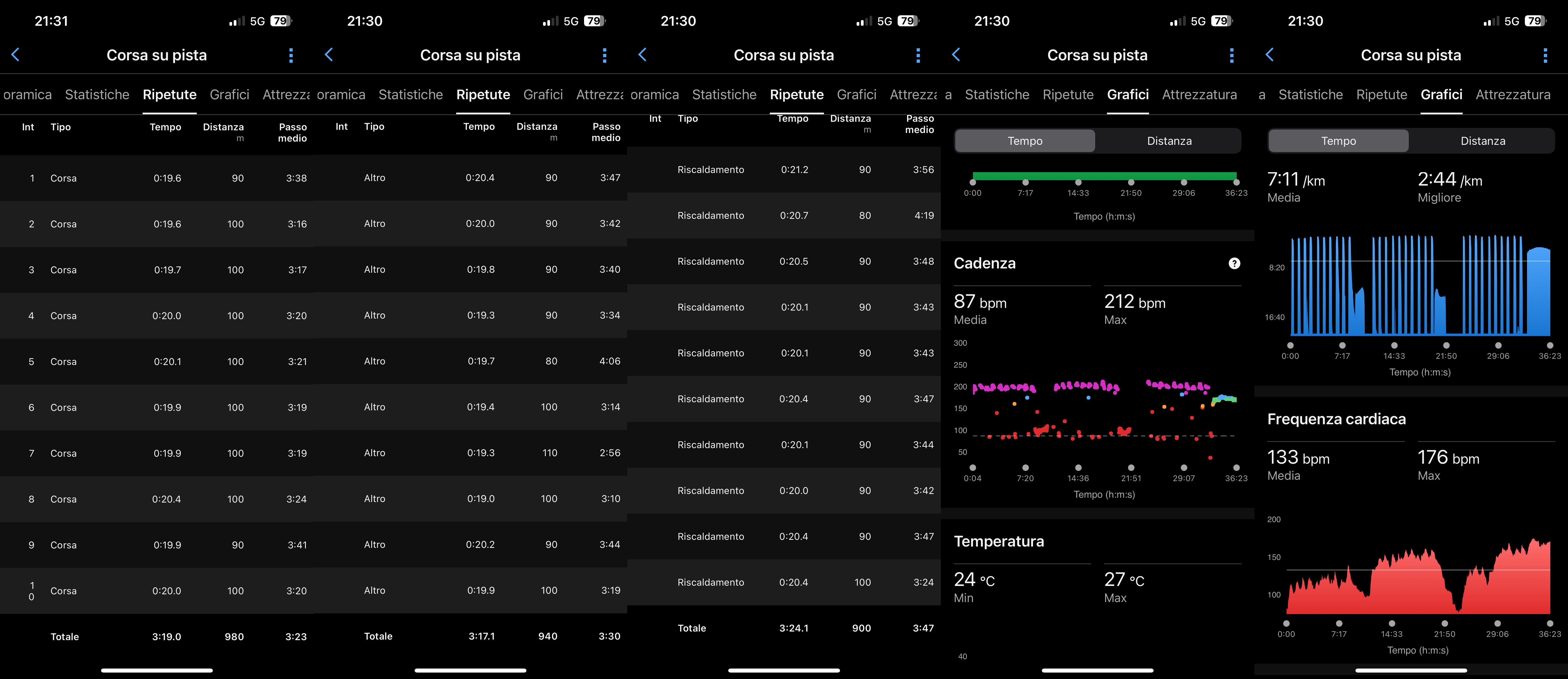The image size is (1568, 679).
Task: Open Statistiche tab on Frequenza cardiaca screen
Action: (1310, 94)
